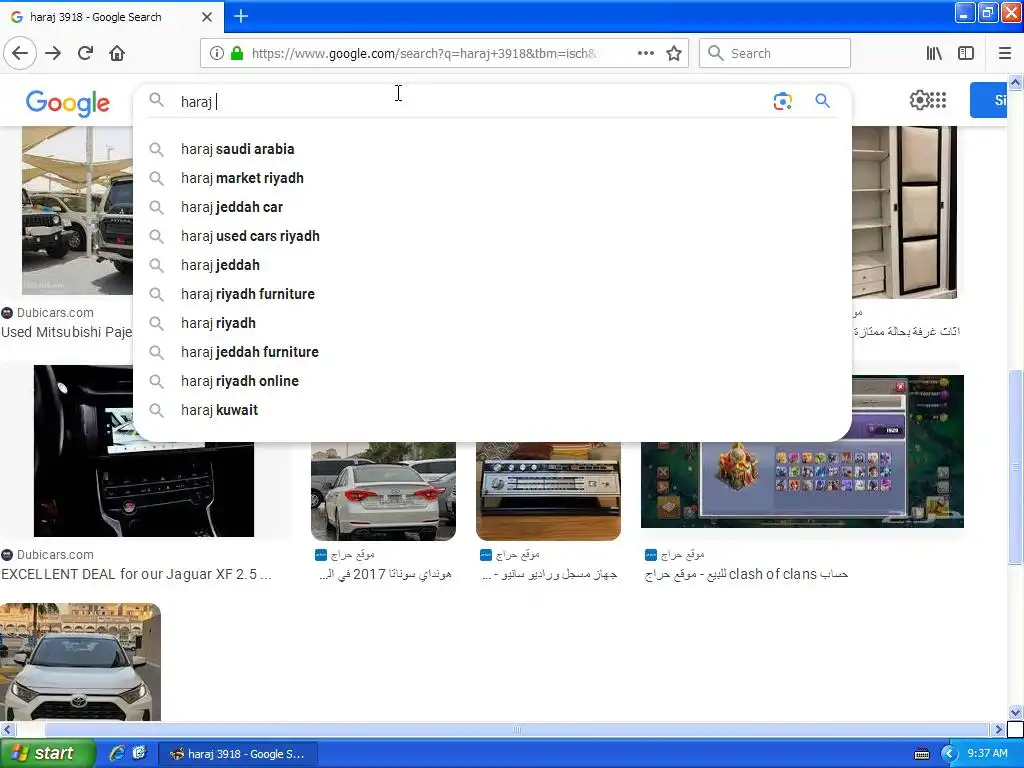Submit search with blue magnifier icon
This screenshot has height=768, width=1024.
[822, 101]
